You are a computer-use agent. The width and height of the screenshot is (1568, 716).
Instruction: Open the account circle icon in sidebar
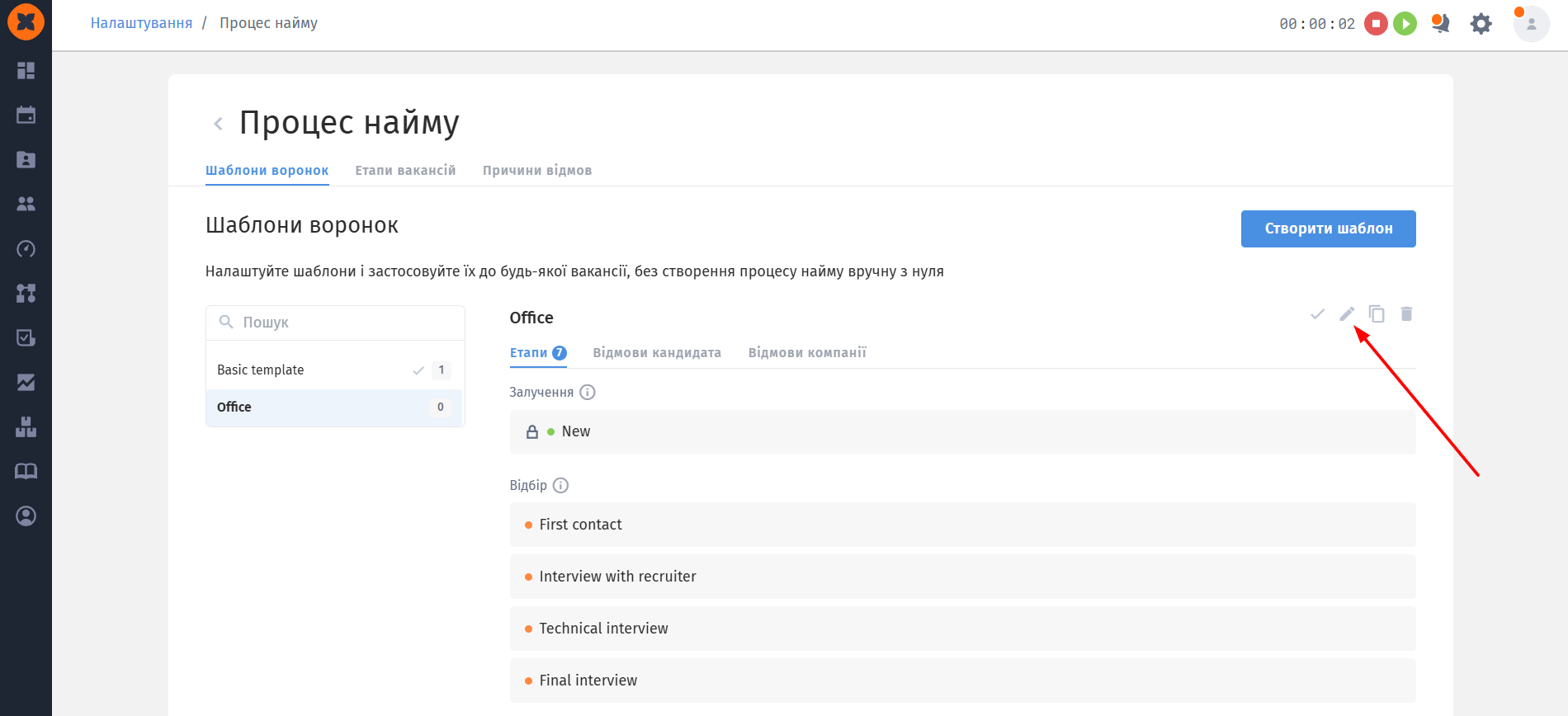[x=26, y=516]
